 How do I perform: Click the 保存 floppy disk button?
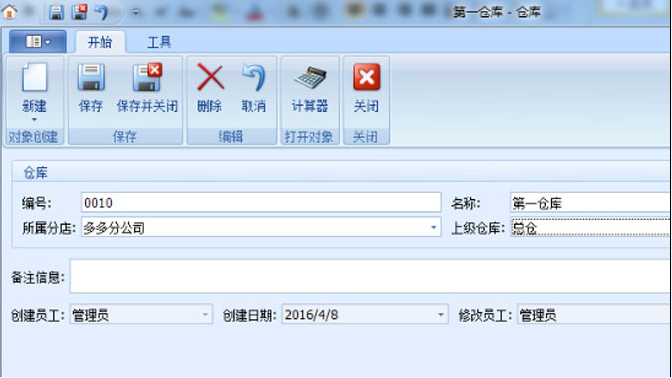tap(91, 89)
